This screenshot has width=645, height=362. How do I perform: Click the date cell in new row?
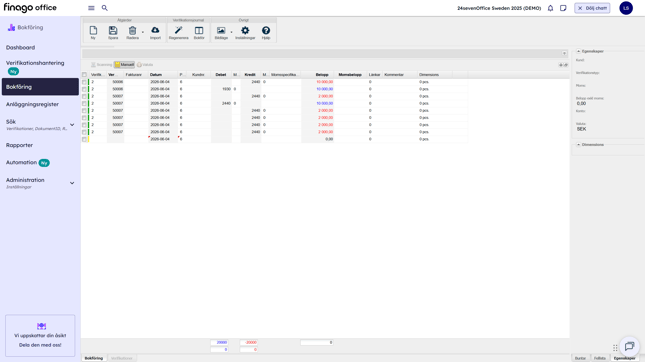tap(163, 139)
